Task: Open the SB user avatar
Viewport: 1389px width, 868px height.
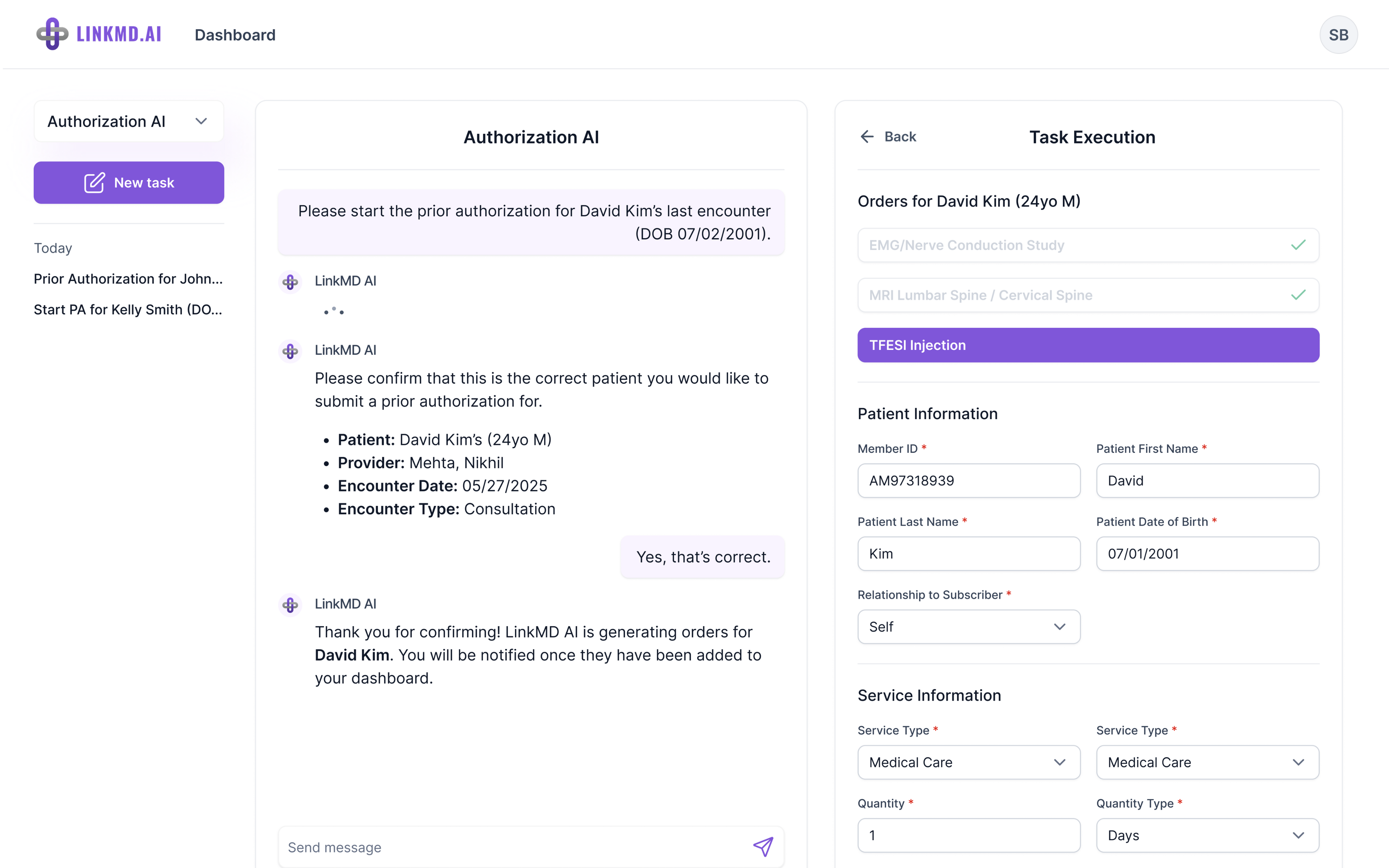Action: (1338, 35)
